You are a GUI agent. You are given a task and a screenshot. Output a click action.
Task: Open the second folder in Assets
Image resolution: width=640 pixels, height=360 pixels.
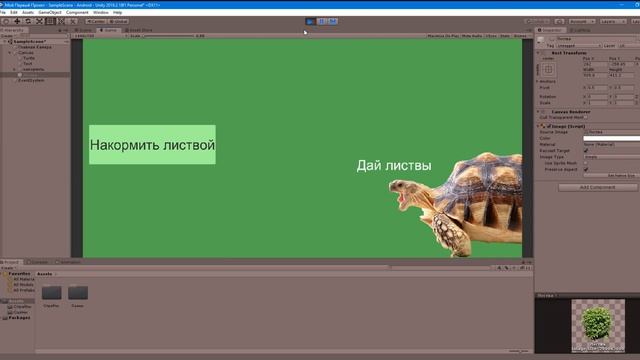click(x=78, y=293)
